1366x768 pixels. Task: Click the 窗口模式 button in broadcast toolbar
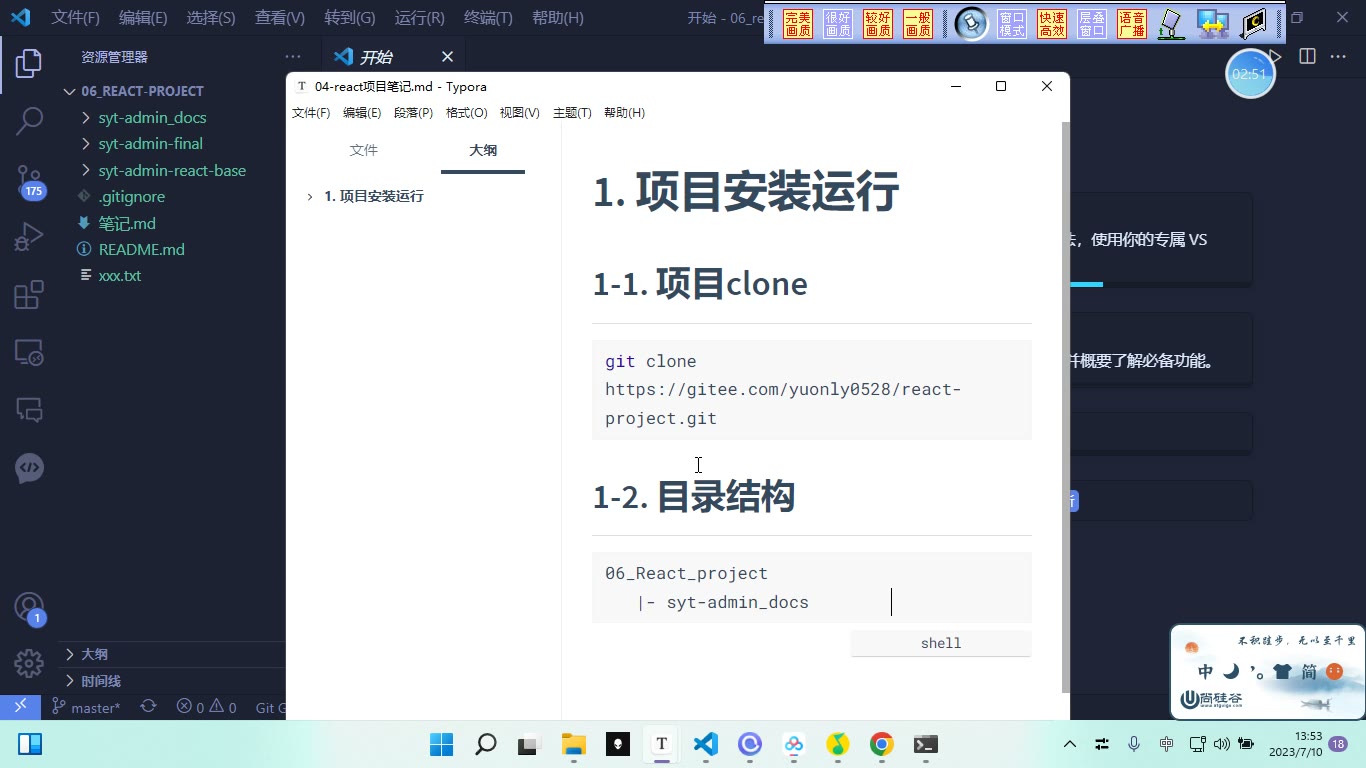click(1012, 24)
